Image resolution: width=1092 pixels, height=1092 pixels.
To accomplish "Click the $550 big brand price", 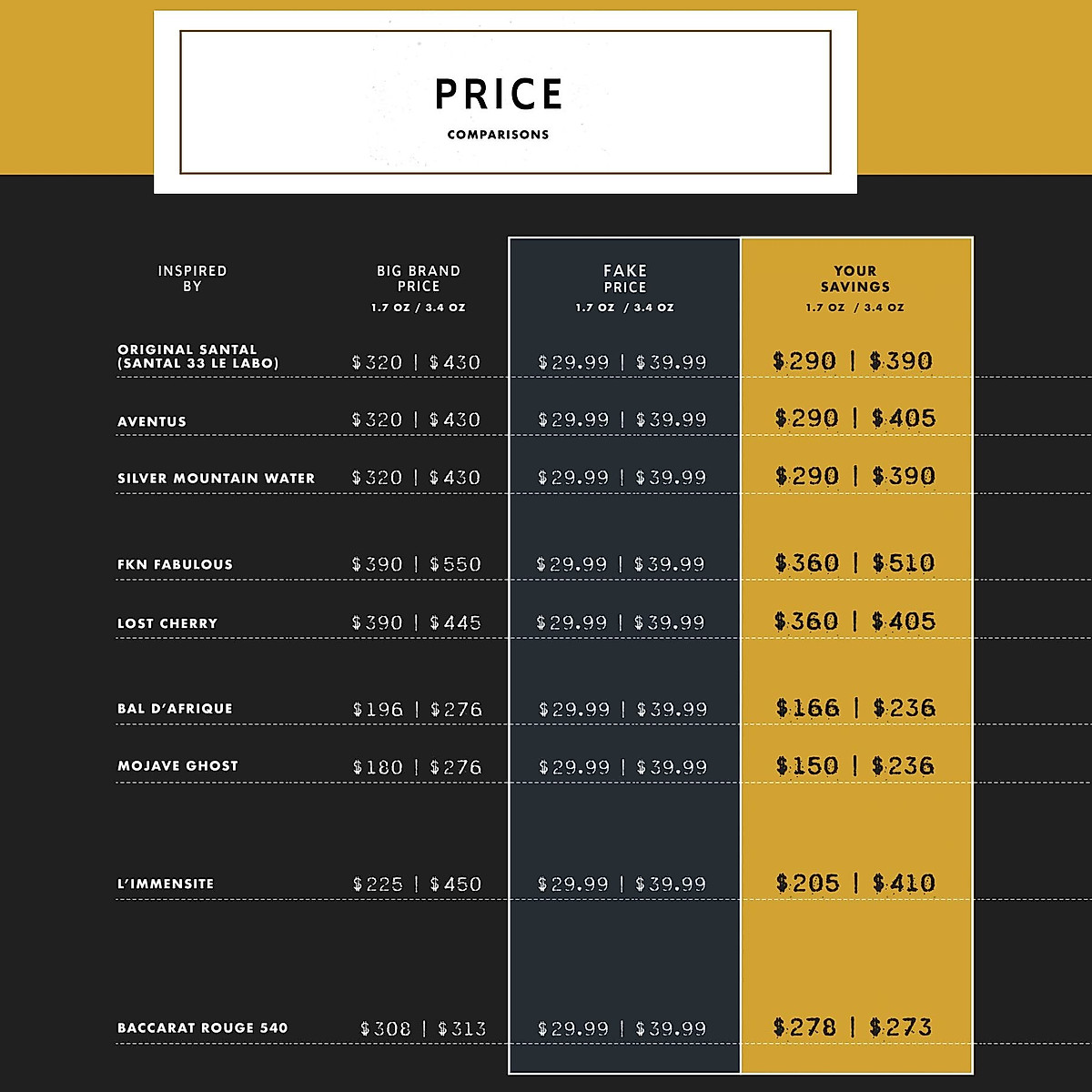I will coord(455,564).
